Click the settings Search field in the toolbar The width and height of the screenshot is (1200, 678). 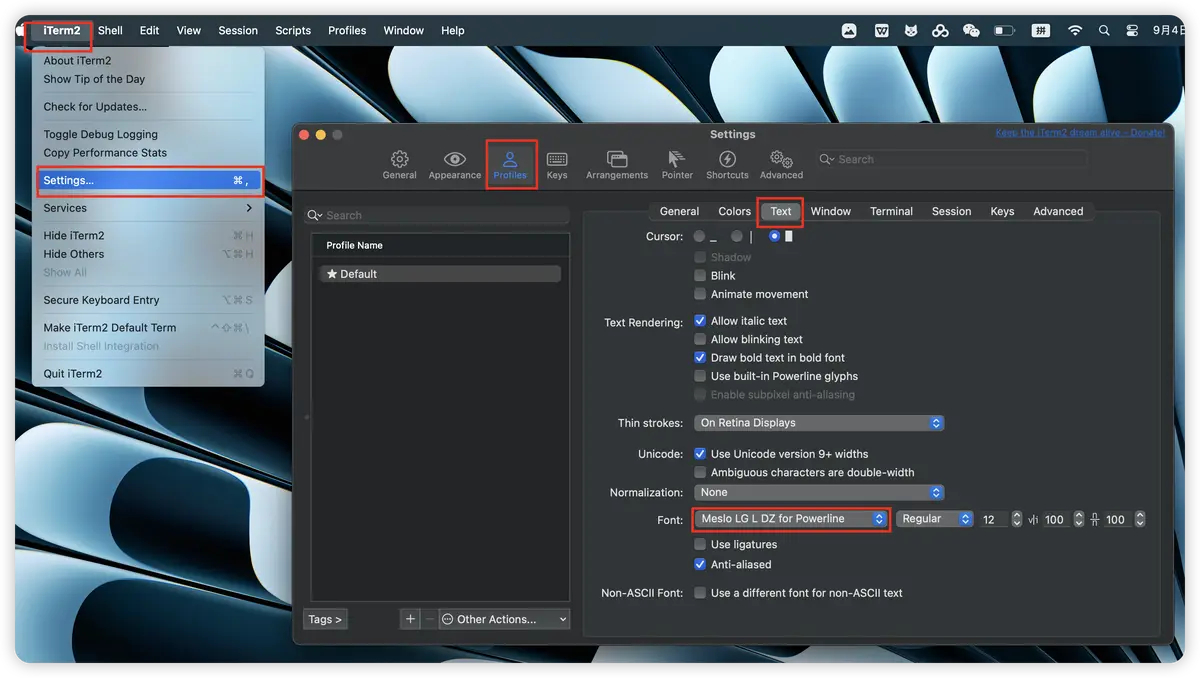tap(952, 159)
